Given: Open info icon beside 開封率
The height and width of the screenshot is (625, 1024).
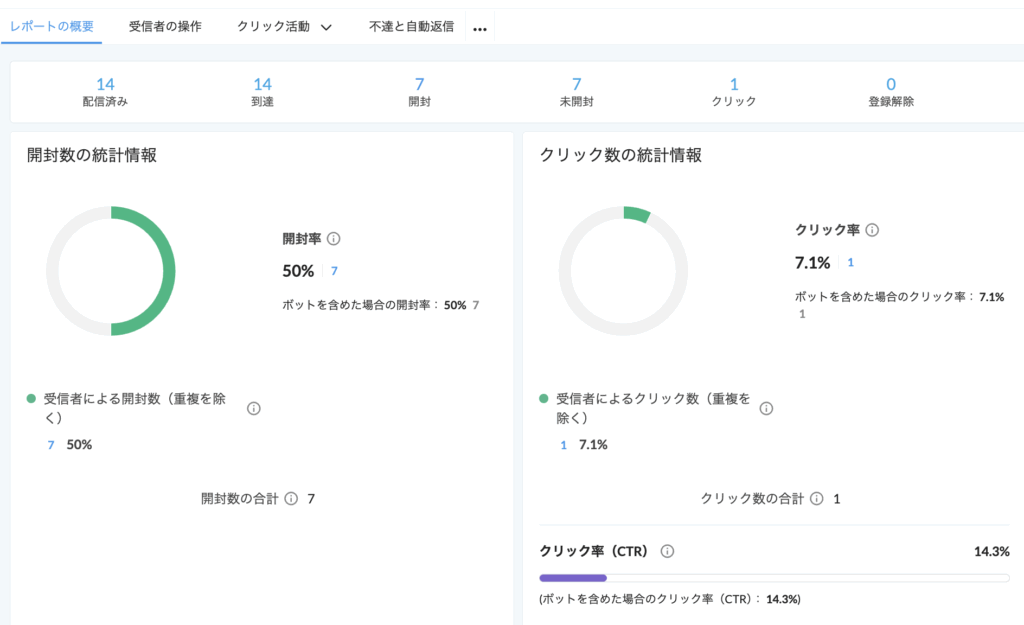Looking at the screenshot, I should [x=334, y=239].
